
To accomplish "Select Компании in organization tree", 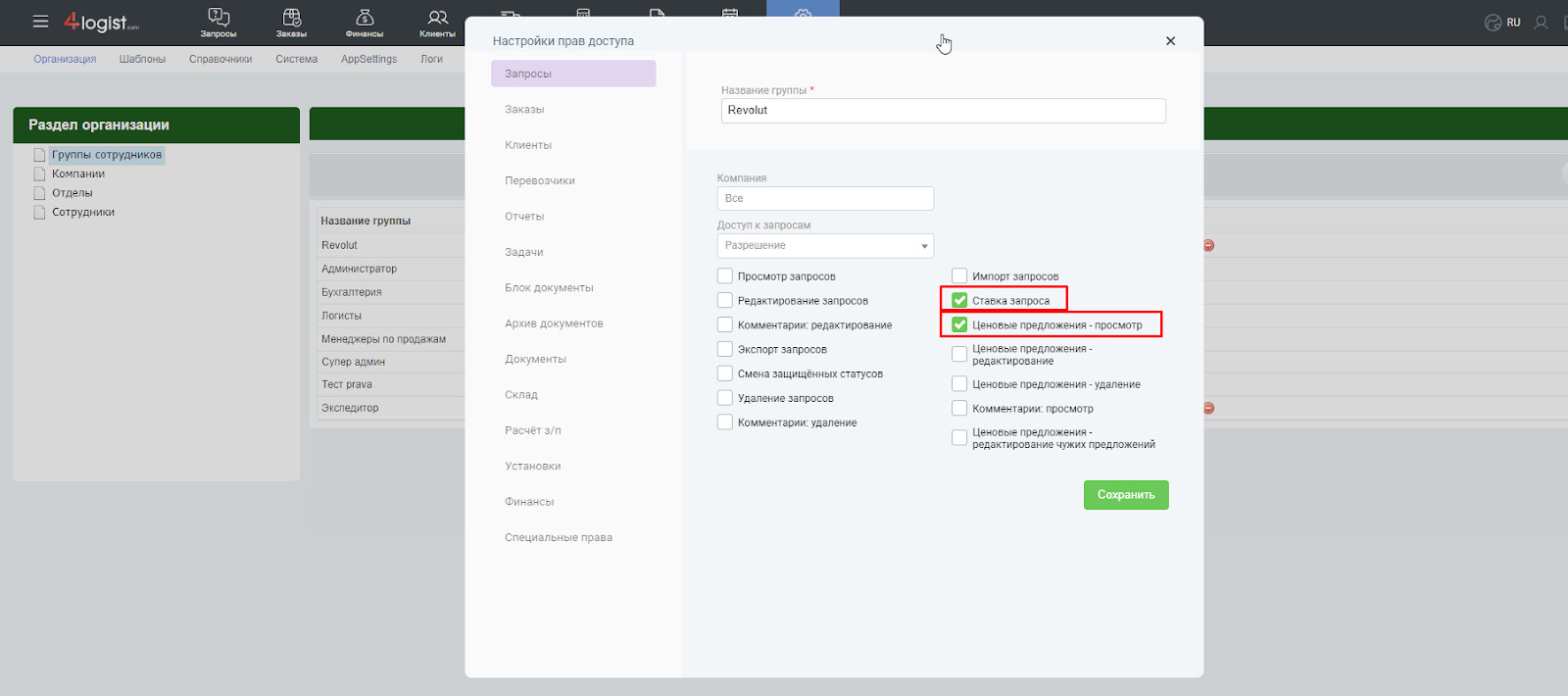I will coord(78,174).
